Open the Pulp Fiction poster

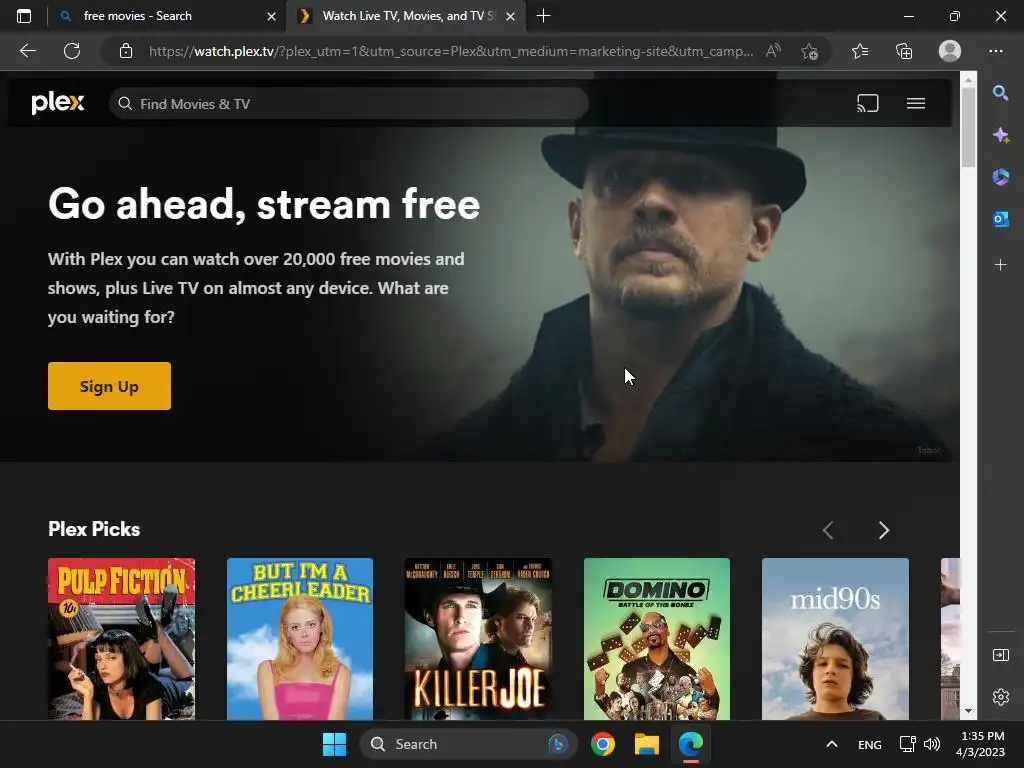[x=121, y=639]
